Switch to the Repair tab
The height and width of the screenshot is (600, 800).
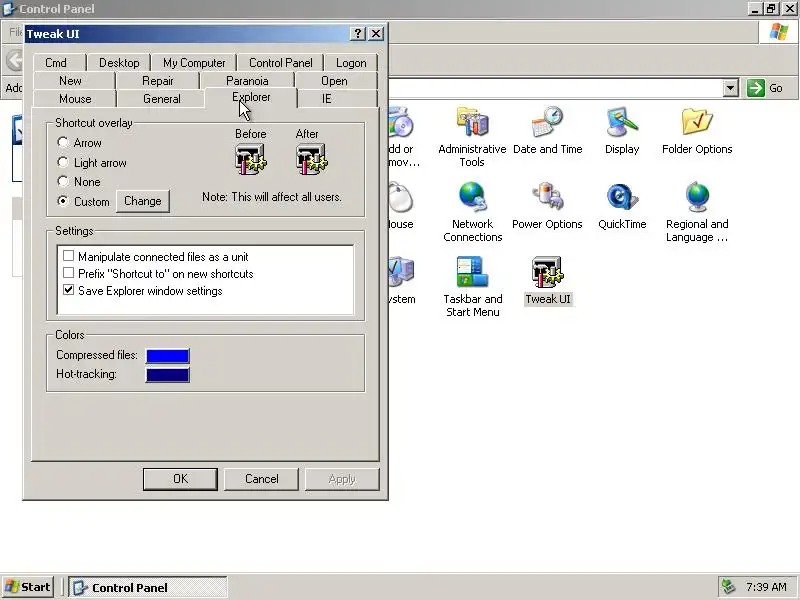(x=158, y=81)
